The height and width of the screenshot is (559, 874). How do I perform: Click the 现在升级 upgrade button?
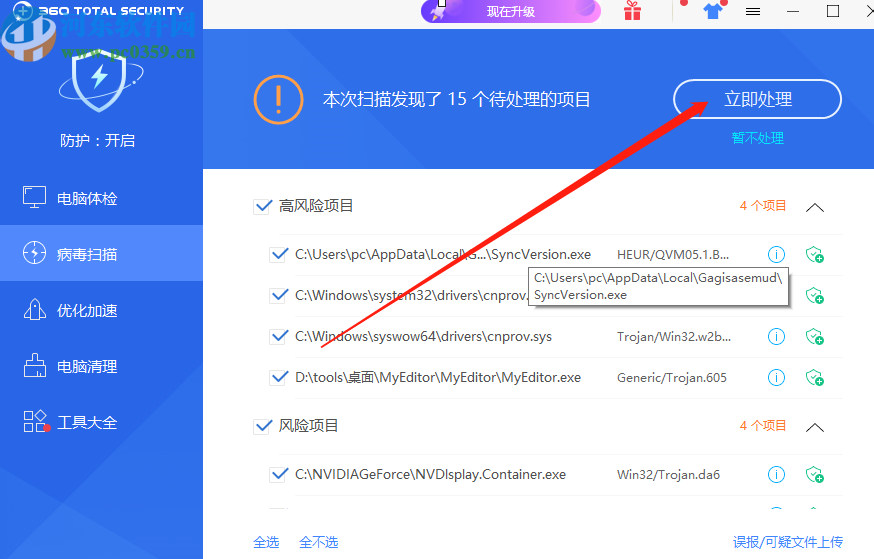tap(511, 11)
